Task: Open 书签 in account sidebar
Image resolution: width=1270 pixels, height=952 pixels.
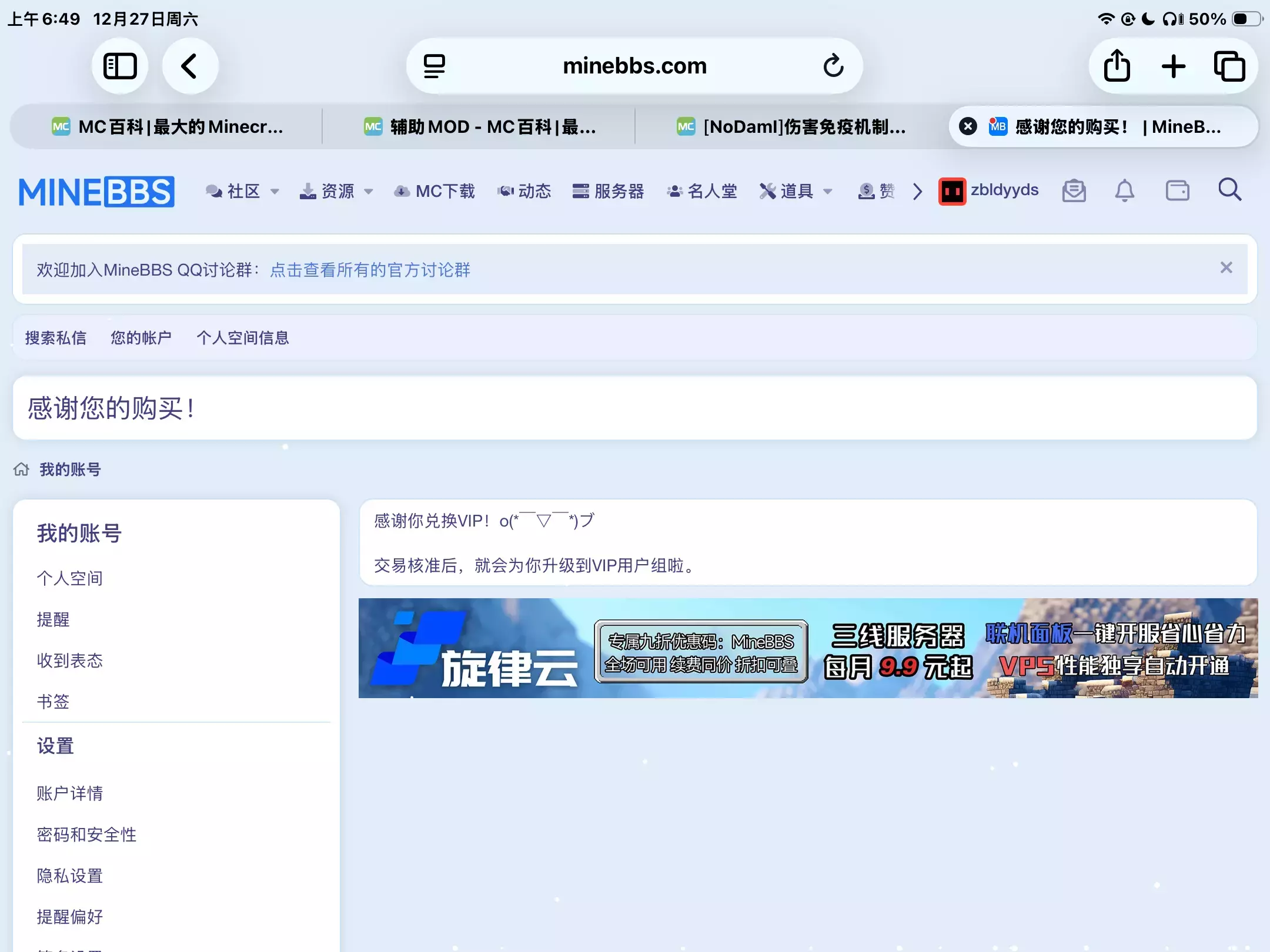Action: (54, 702)
